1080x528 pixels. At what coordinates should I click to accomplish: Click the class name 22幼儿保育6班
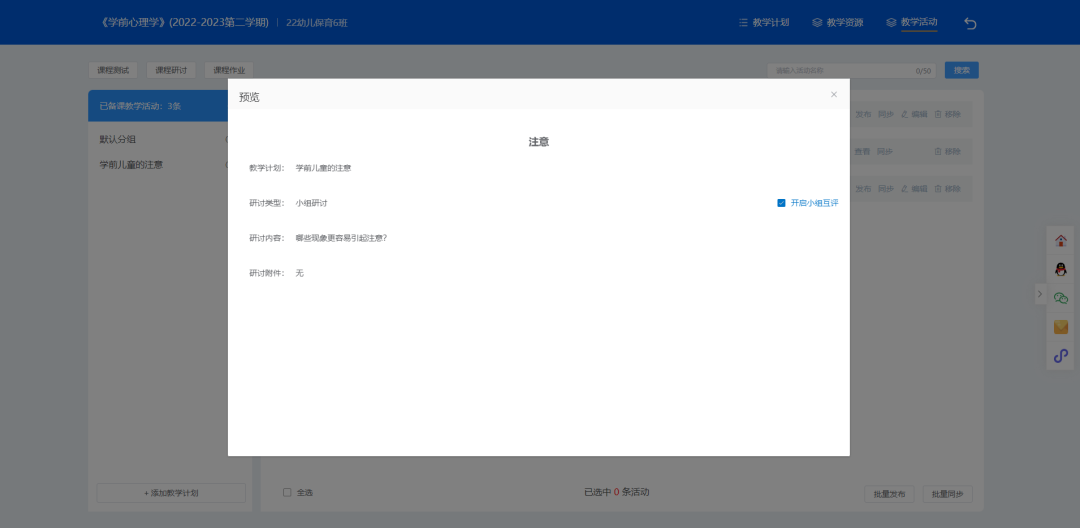pos(317,23)
